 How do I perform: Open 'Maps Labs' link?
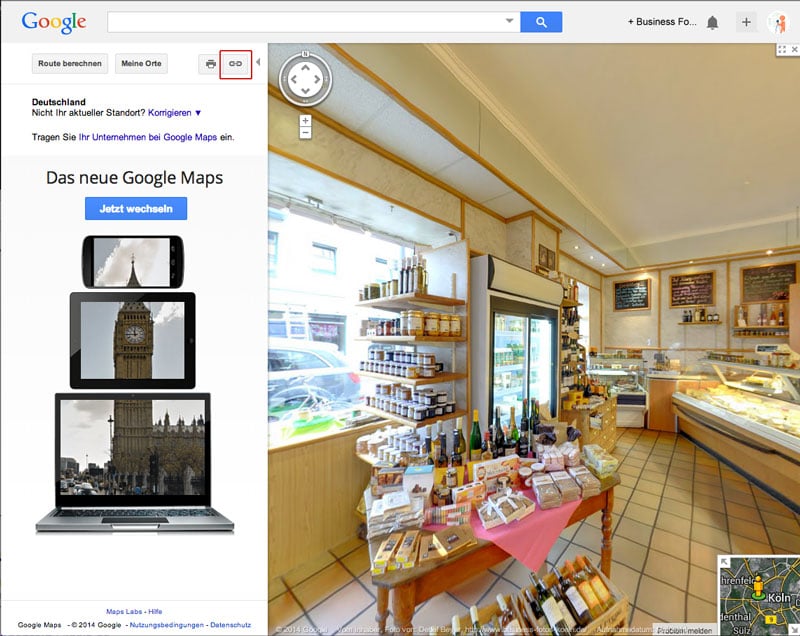[x=124, y=612]
